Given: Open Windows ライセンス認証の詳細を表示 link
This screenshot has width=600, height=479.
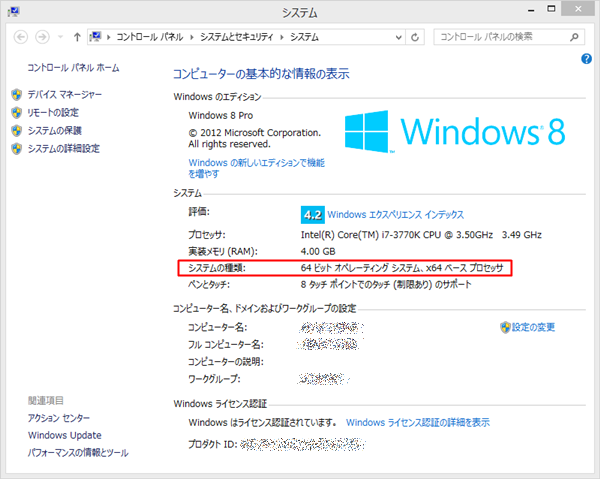Looking at the screenshot, I should [x=418, y=422].
